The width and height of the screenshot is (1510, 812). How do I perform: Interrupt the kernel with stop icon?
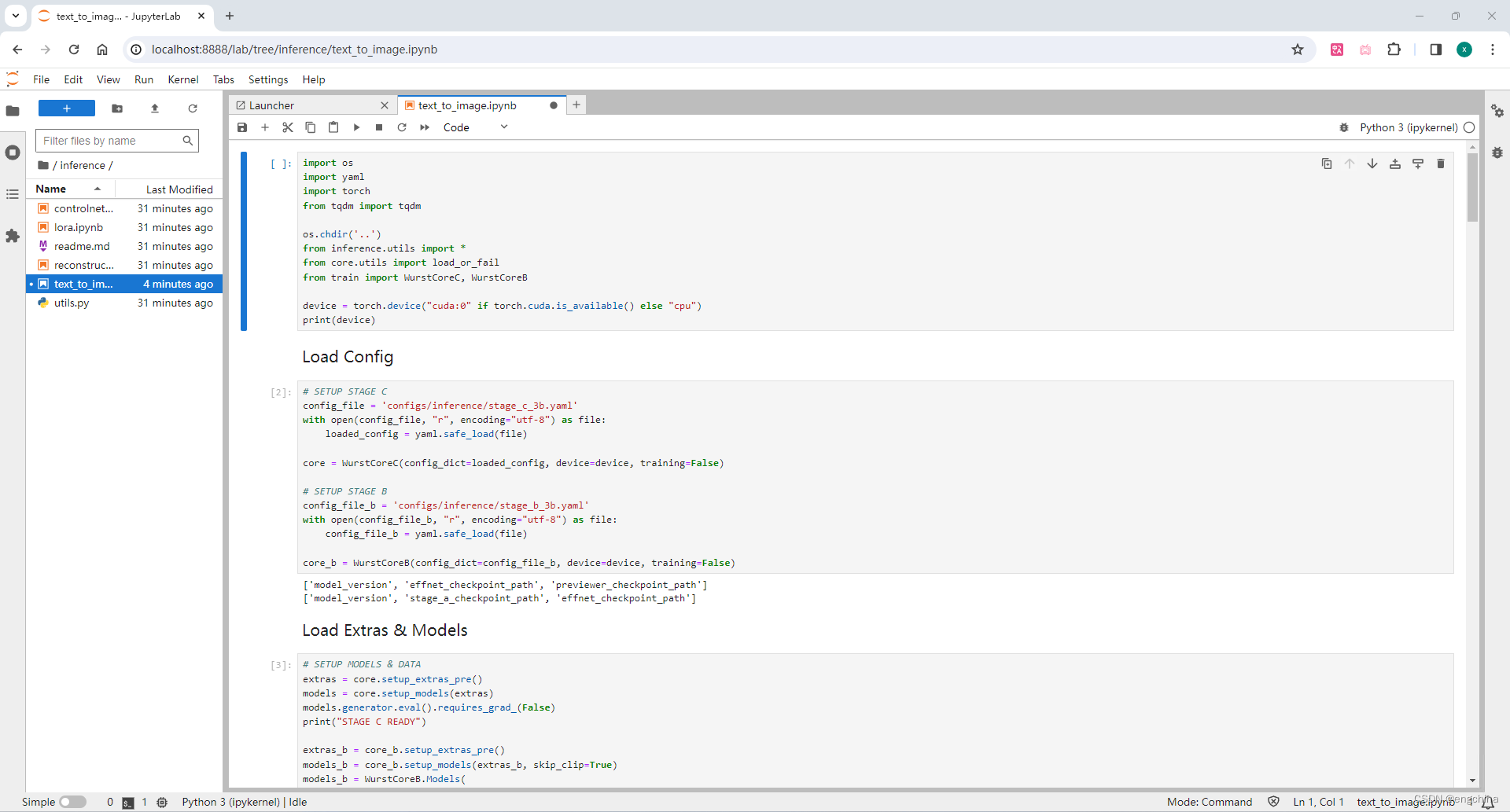click(x=379, y=127)
